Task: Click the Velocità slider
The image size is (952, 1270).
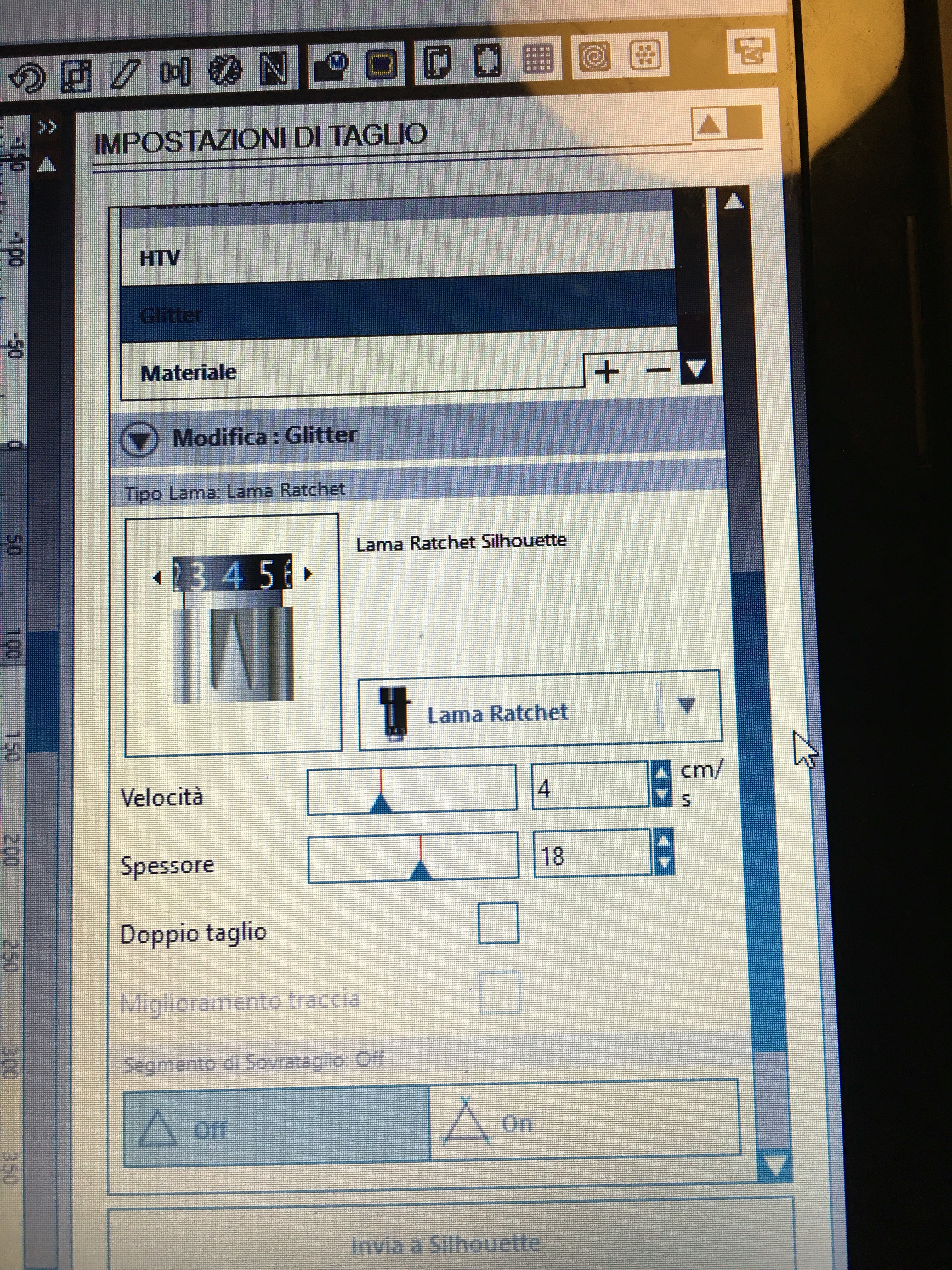Action: click(x=411, y=789)
